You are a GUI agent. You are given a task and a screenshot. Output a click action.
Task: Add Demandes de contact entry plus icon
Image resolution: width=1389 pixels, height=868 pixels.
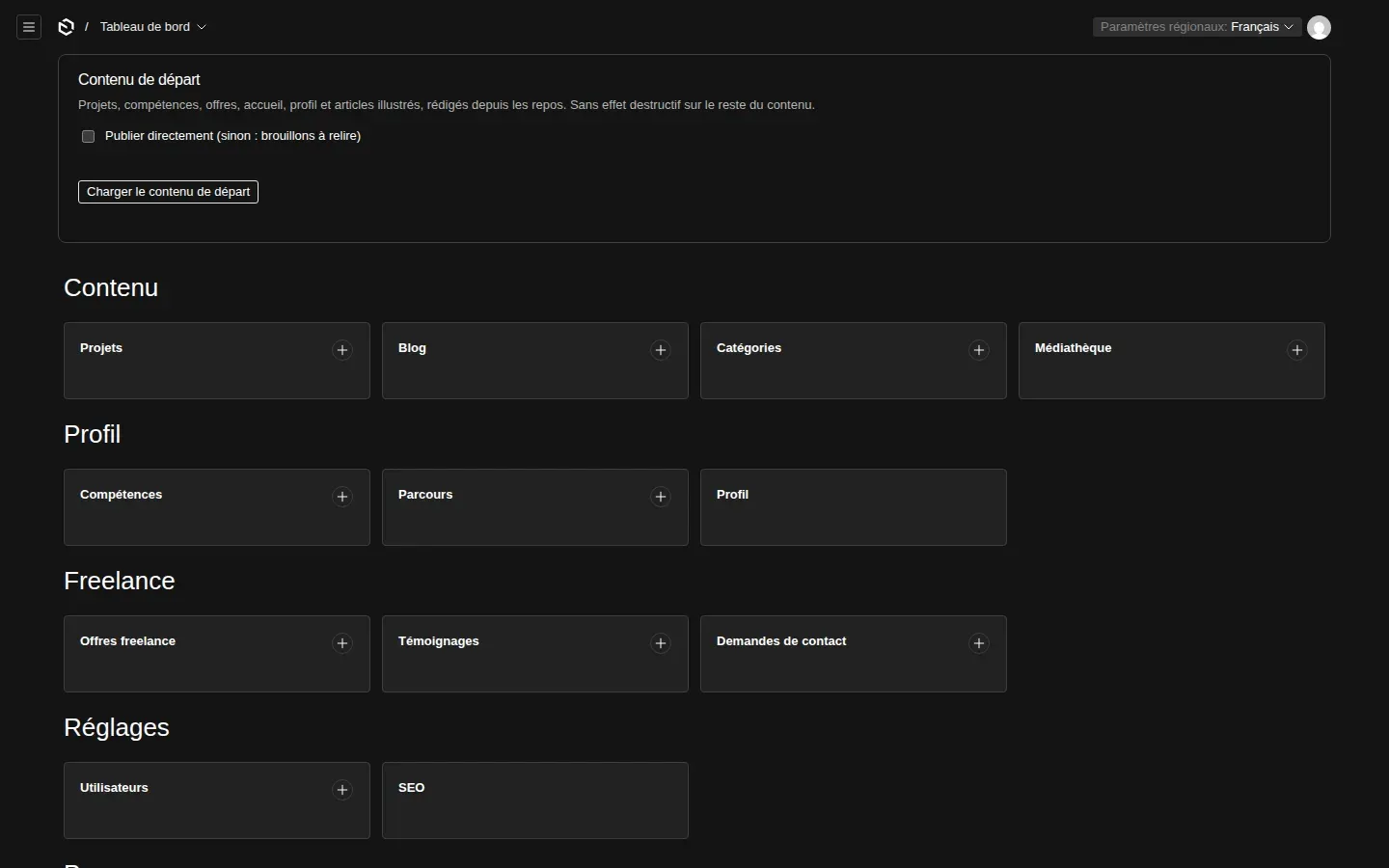point(979,643)
